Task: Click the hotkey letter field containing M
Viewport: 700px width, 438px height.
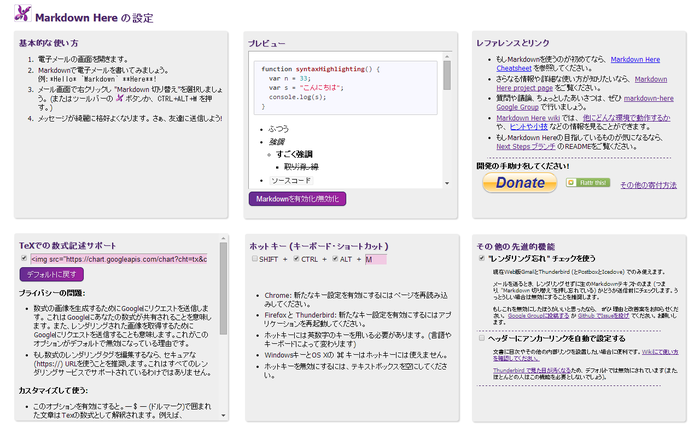Action: pyautogui.click(x=375, y=259)
